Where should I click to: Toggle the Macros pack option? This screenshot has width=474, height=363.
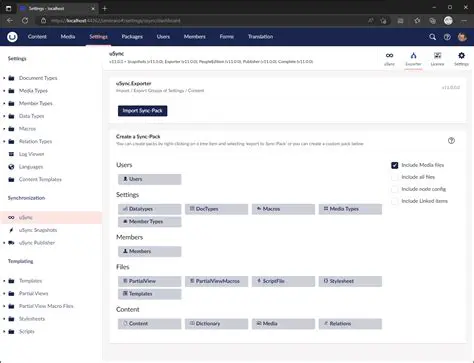283,209
